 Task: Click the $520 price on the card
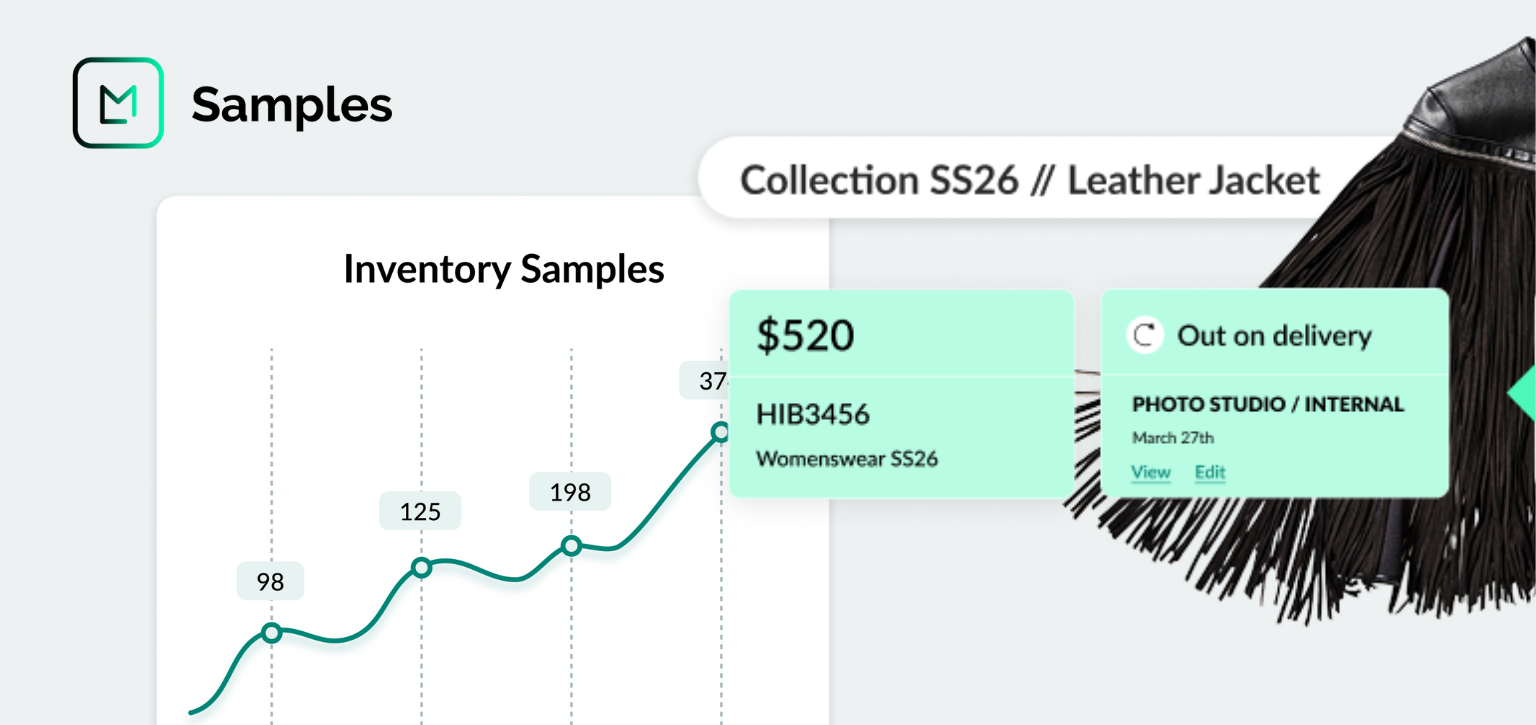click(805, 336)
